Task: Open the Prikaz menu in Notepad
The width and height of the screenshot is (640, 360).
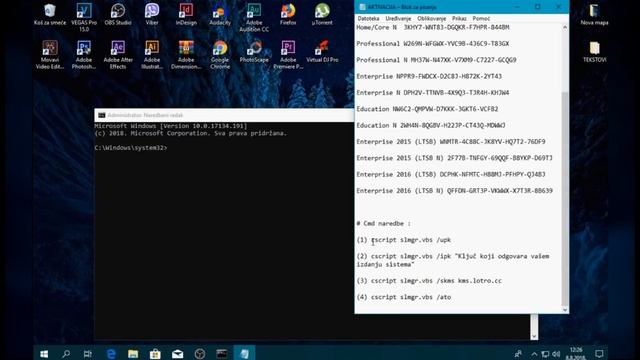Action: (x=459, y=18)
